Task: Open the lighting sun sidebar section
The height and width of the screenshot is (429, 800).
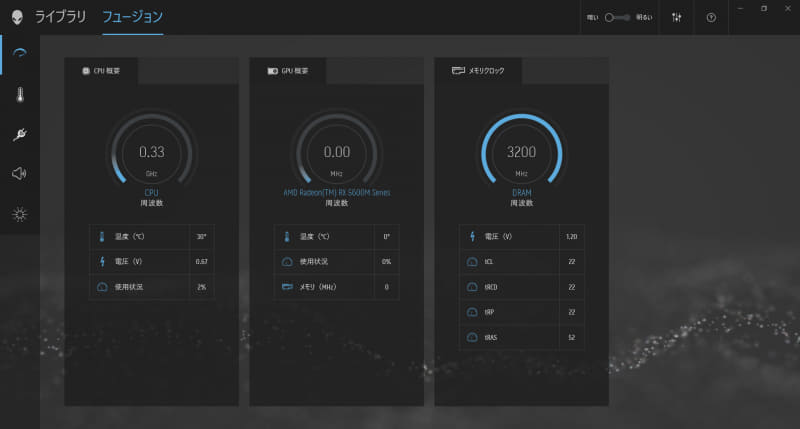Action: point(20,214)
